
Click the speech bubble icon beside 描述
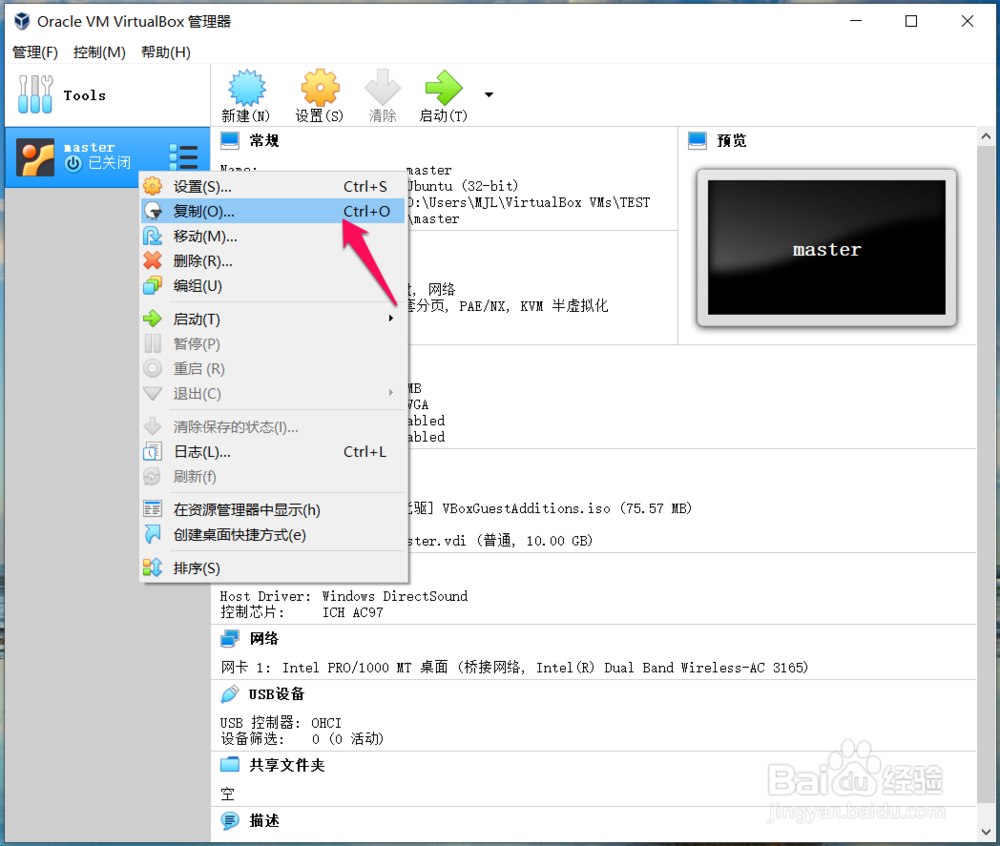(x=230, y=820)
